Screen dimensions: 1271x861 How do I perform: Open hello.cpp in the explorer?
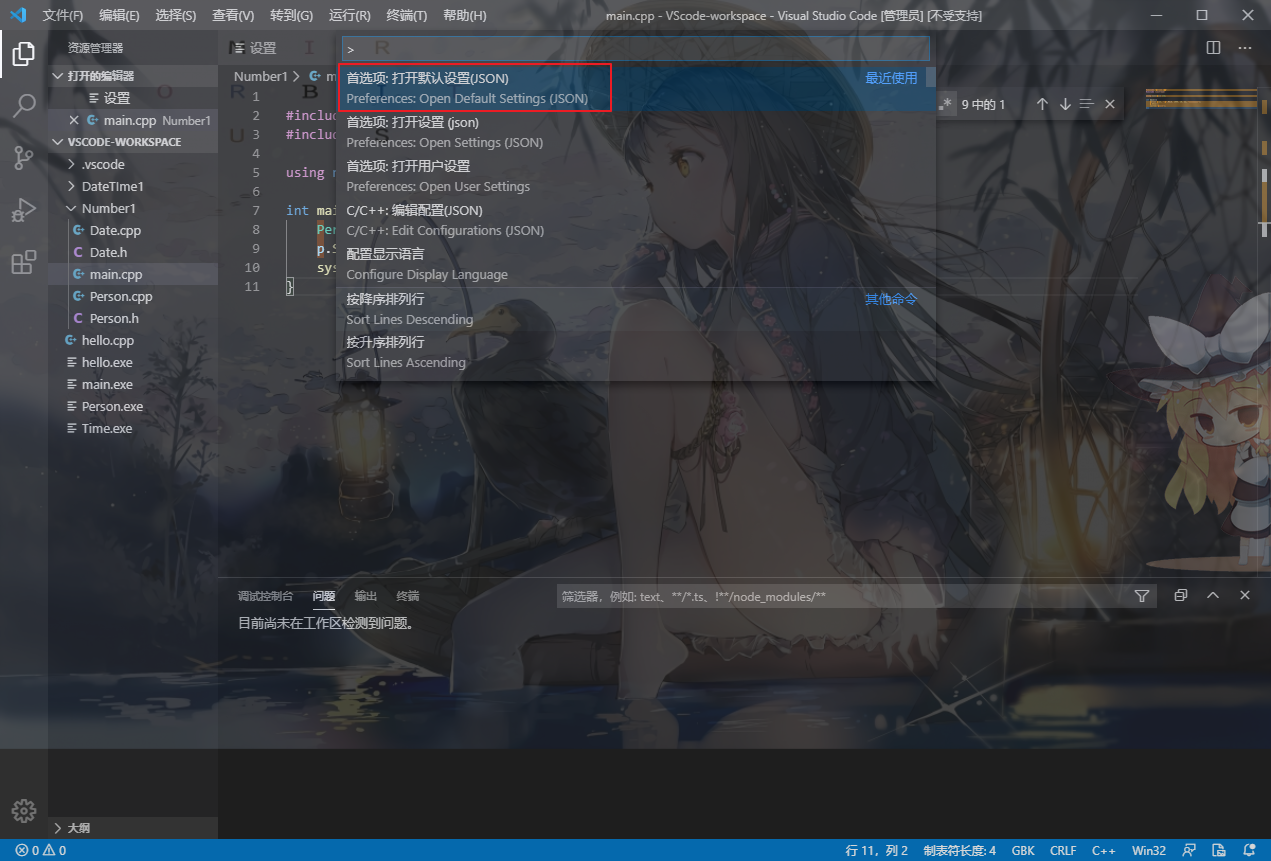[x=133, y=340]
